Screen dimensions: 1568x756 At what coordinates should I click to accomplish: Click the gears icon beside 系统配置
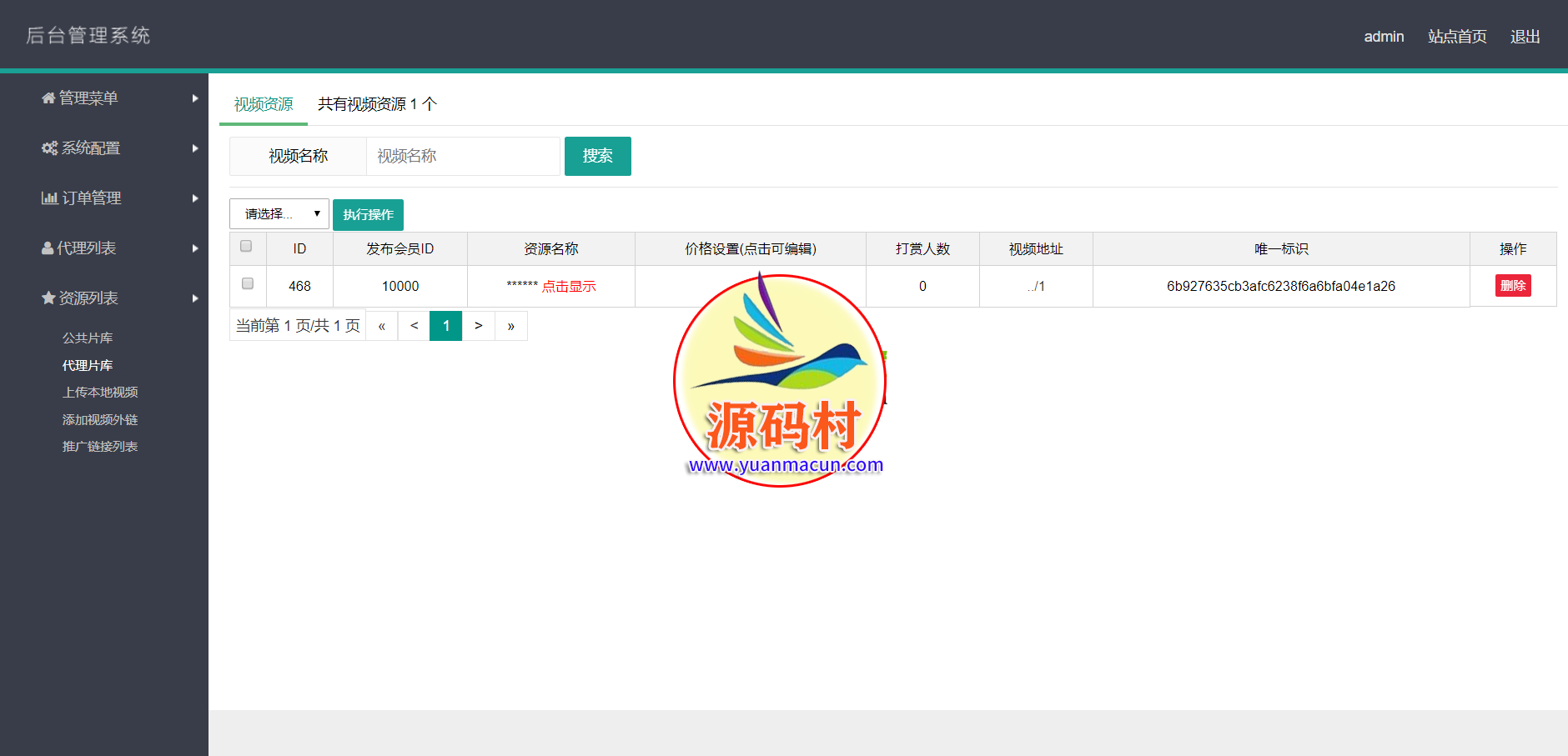tap(49, 148)
